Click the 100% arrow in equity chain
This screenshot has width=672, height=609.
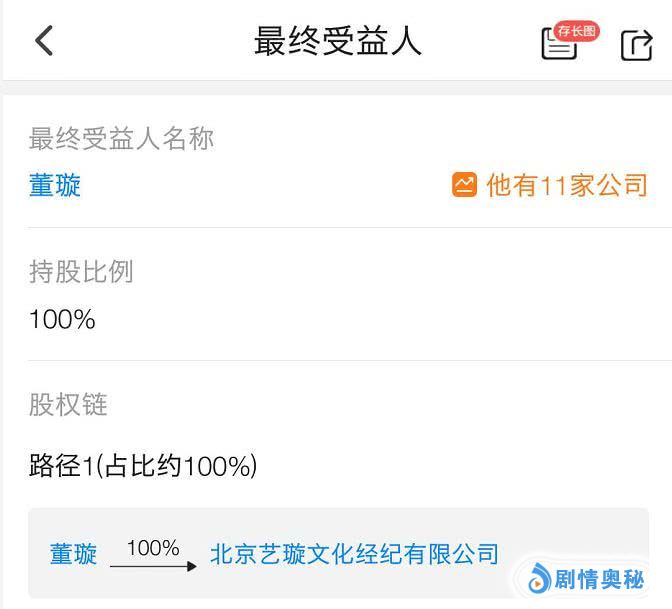pos(153,566)
